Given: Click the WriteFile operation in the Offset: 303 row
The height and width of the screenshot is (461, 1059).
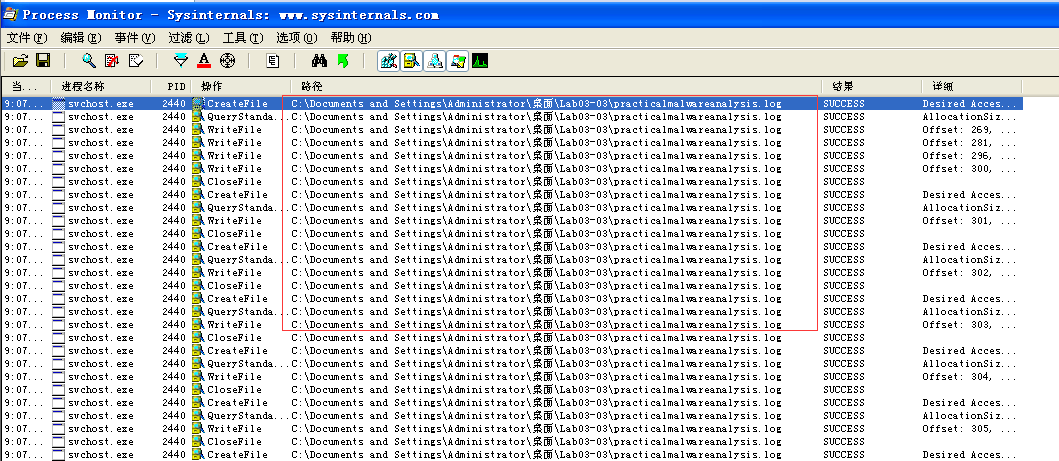Looking at the screenshot, I should [x=234, y=325].
